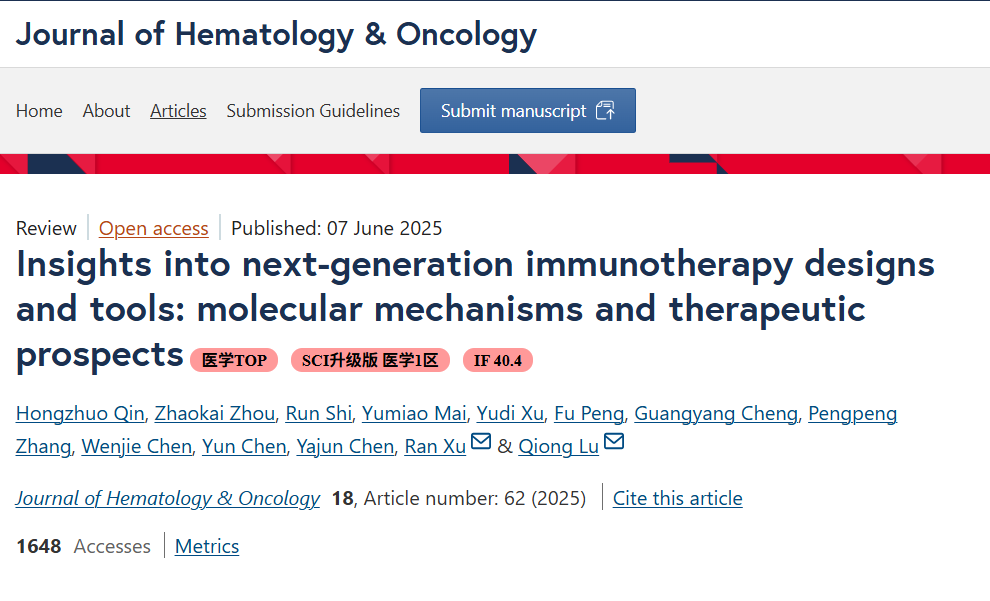Go to the About page
990x601 pixels.
pyautogui.click(x=106, y=111)
